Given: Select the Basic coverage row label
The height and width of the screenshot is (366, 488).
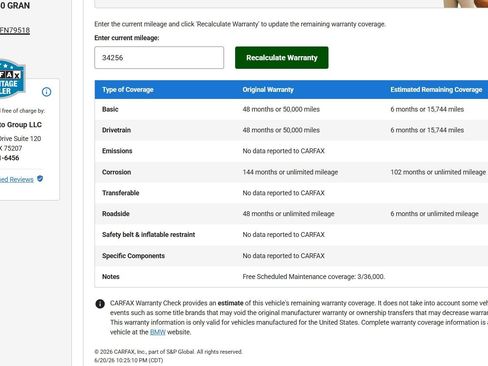Looking at the screenshot, I should coord(110,109).
